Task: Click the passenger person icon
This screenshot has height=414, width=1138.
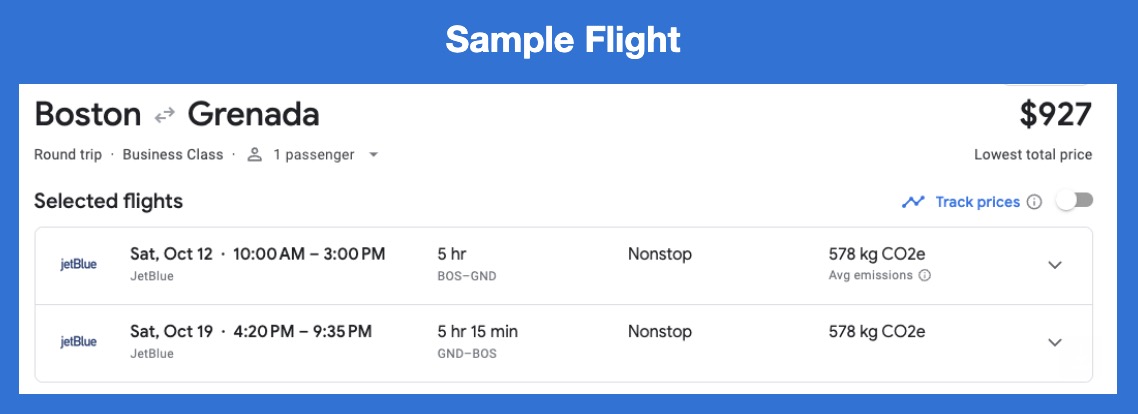Action: coord(255,155)
